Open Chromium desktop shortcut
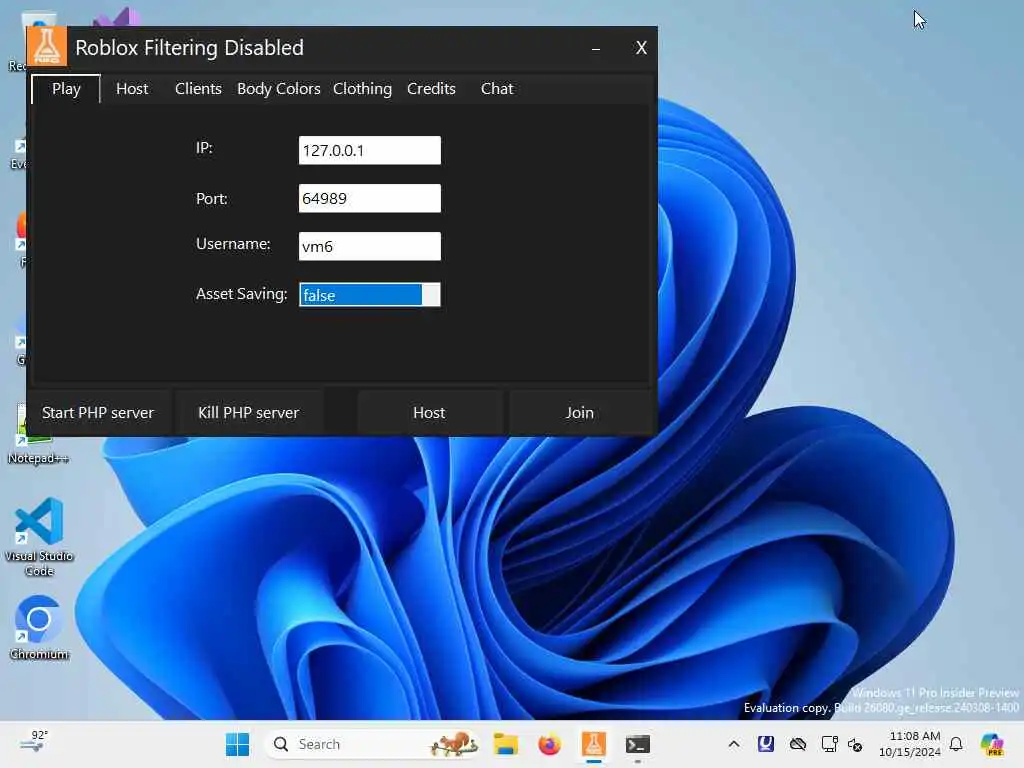 tap(39, 628)
